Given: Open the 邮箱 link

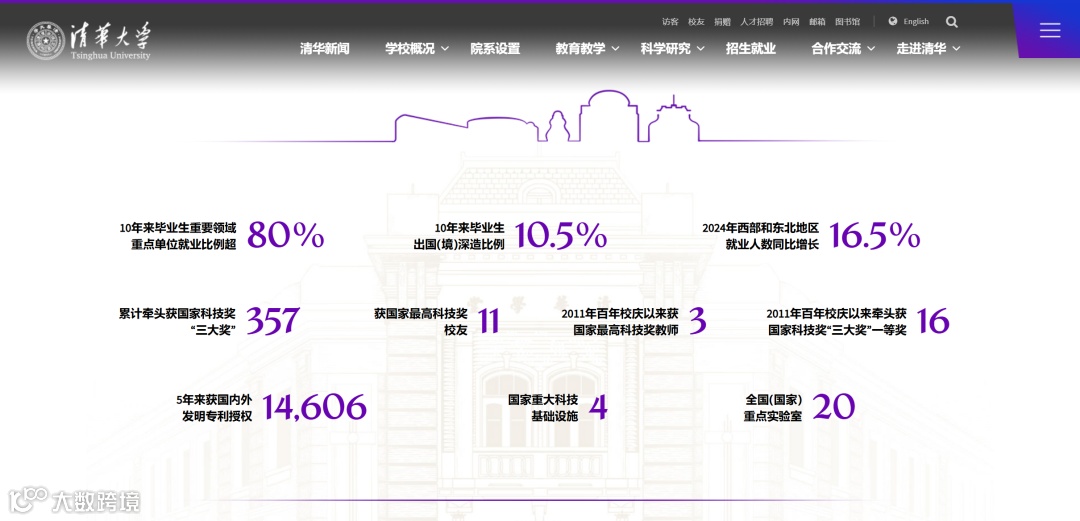Looking at the screenshot, I should coord(818,21).
